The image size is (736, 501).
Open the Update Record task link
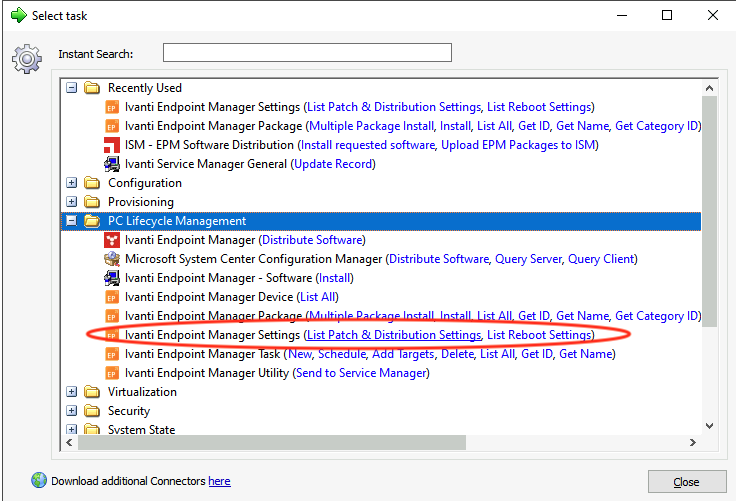tap(333, 164)
